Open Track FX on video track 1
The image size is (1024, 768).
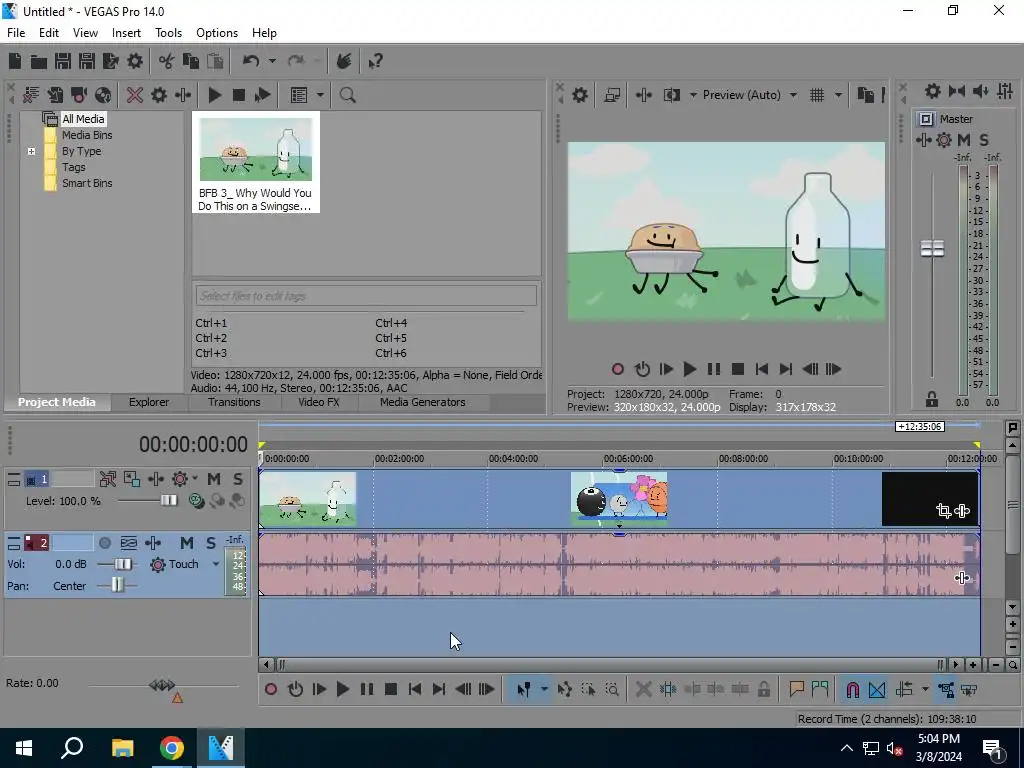click(x=155, y=479)
